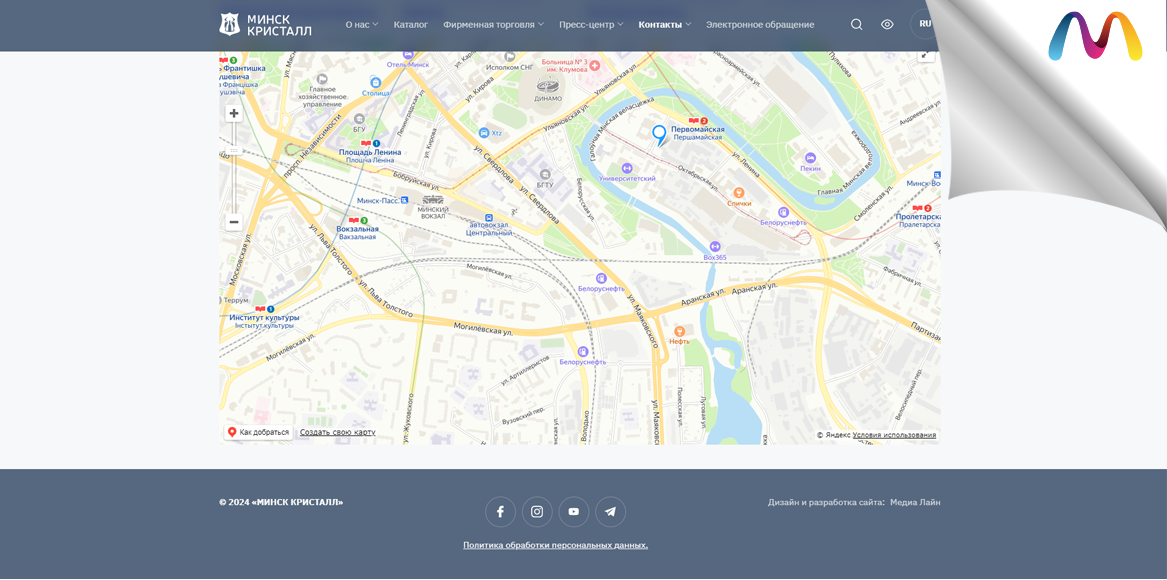Open the Условия использования link
The width and height of the screenshot is (1167, 580).
point(895,435)
